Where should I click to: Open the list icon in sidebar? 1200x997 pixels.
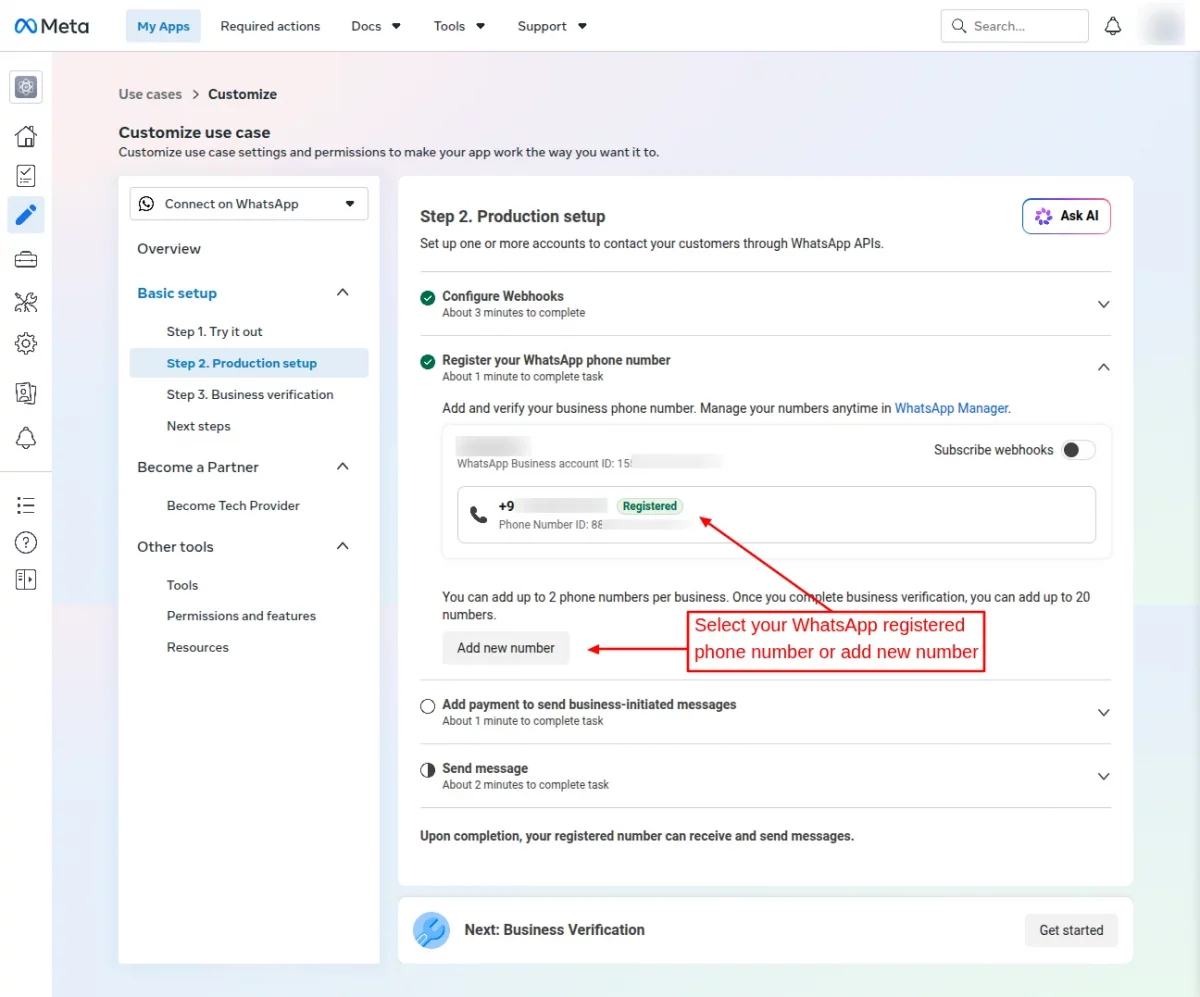(x=26, y=505)
